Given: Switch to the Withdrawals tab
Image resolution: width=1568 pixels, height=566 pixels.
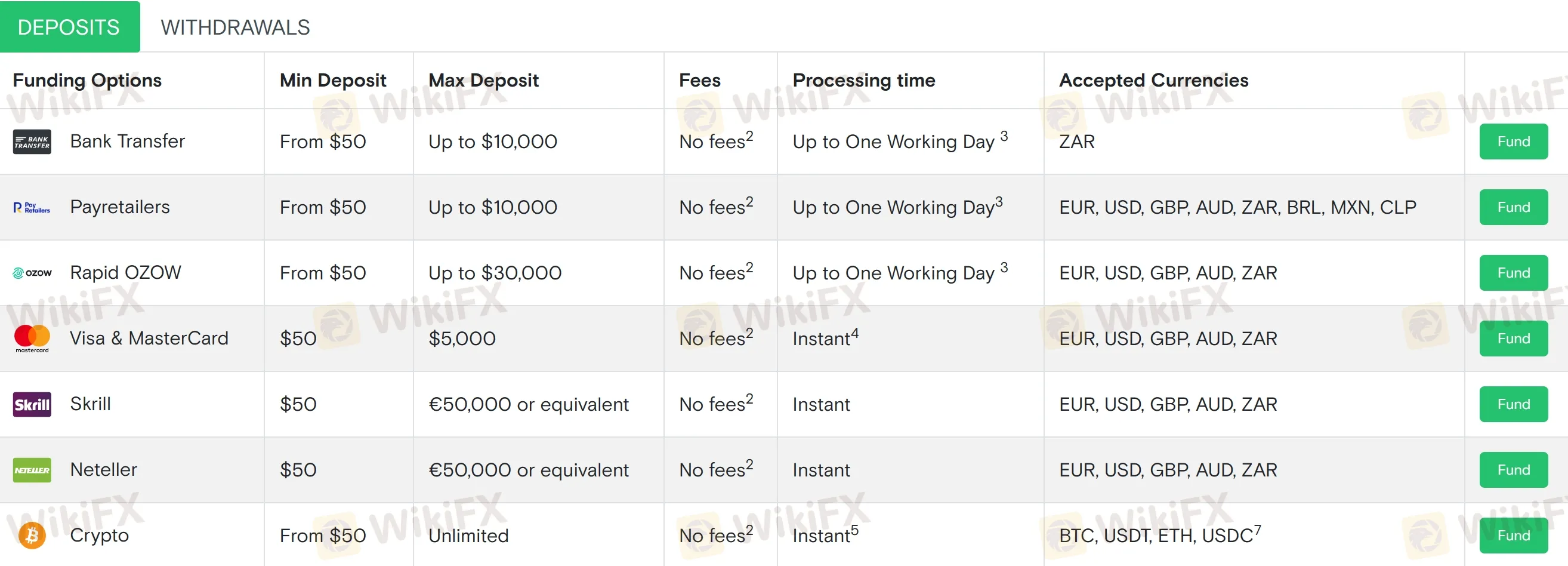Looking at the screenshot, I should 236,27.
